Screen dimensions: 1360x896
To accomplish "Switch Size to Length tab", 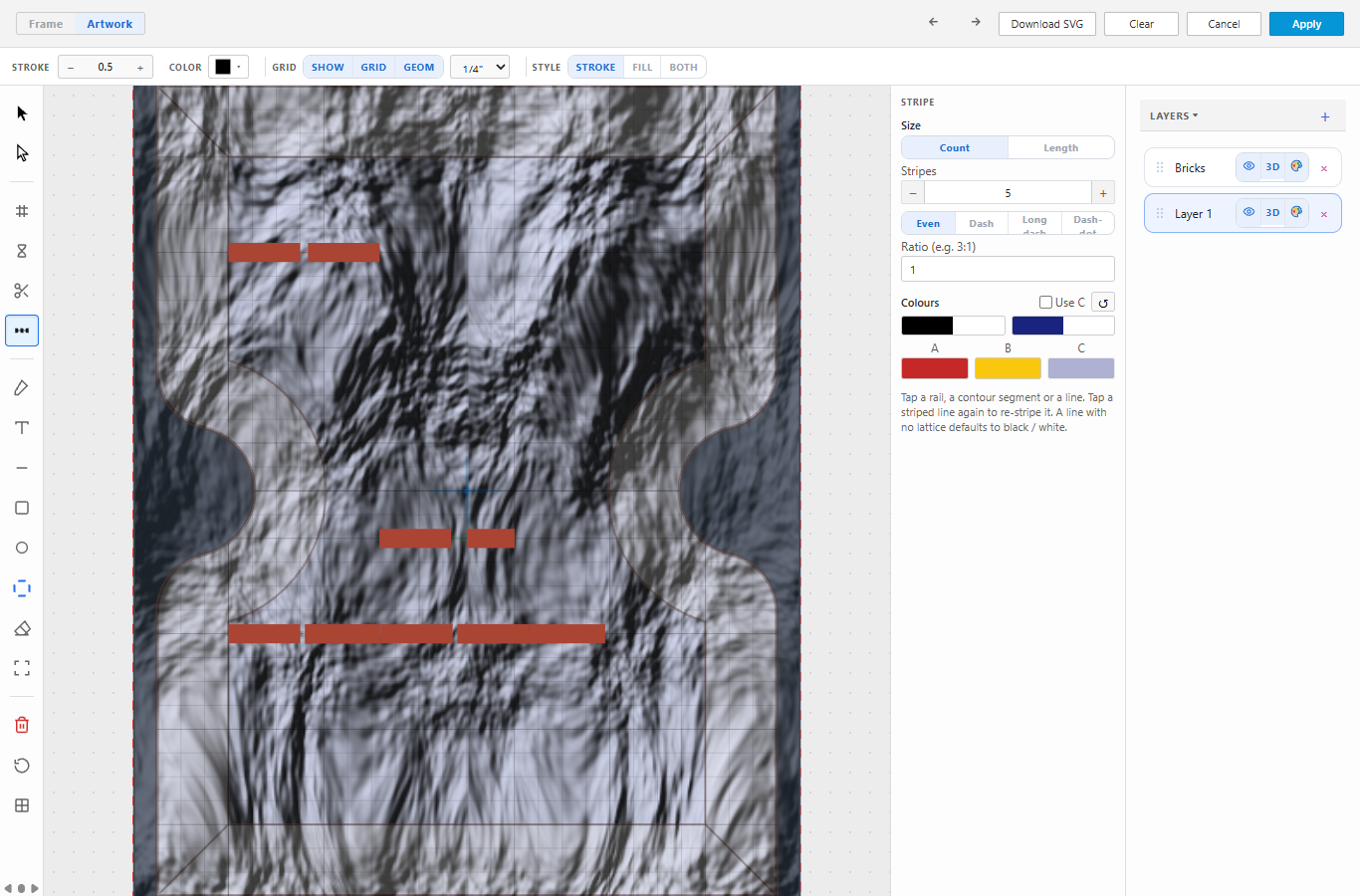I will point(1060,147).
